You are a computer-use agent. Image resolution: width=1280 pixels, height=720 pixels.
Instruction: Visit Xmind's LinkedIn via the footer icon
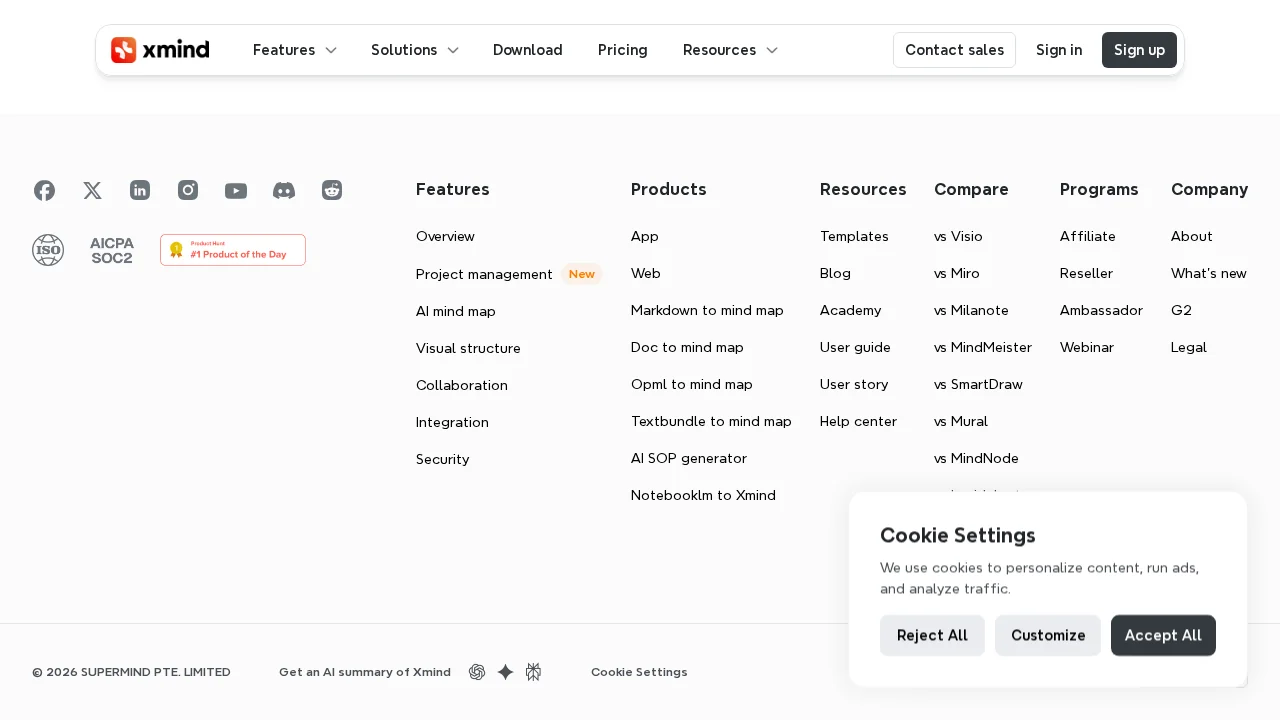(140, 190)
